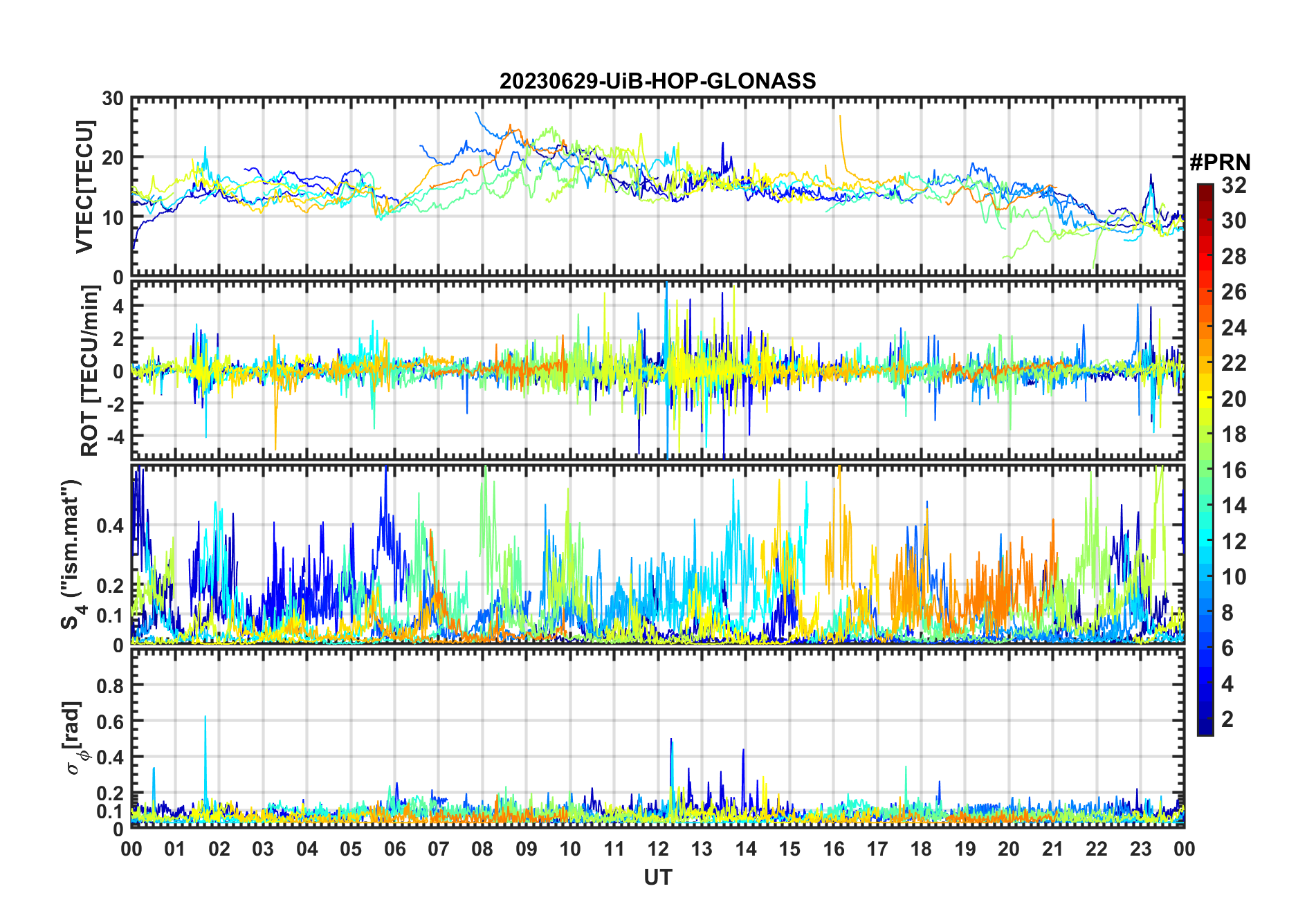Screen dimensions: 1316x920
Task: Click the UT x-axis label
Action: point(658,877)
